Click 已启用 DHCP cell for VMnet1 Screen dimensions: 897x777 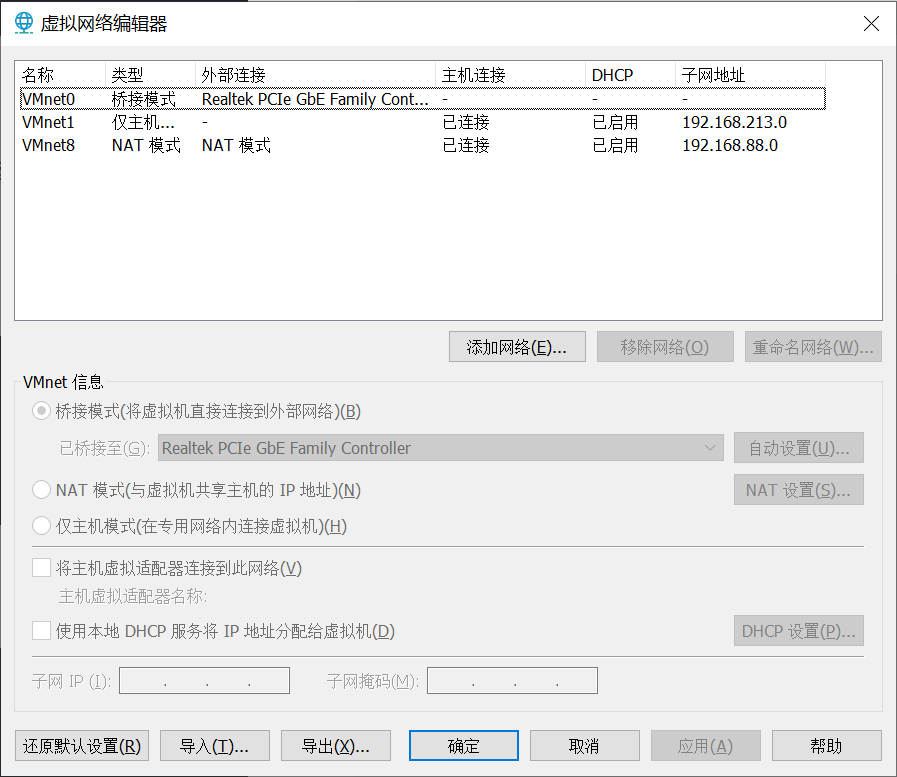tap(615, 122)
